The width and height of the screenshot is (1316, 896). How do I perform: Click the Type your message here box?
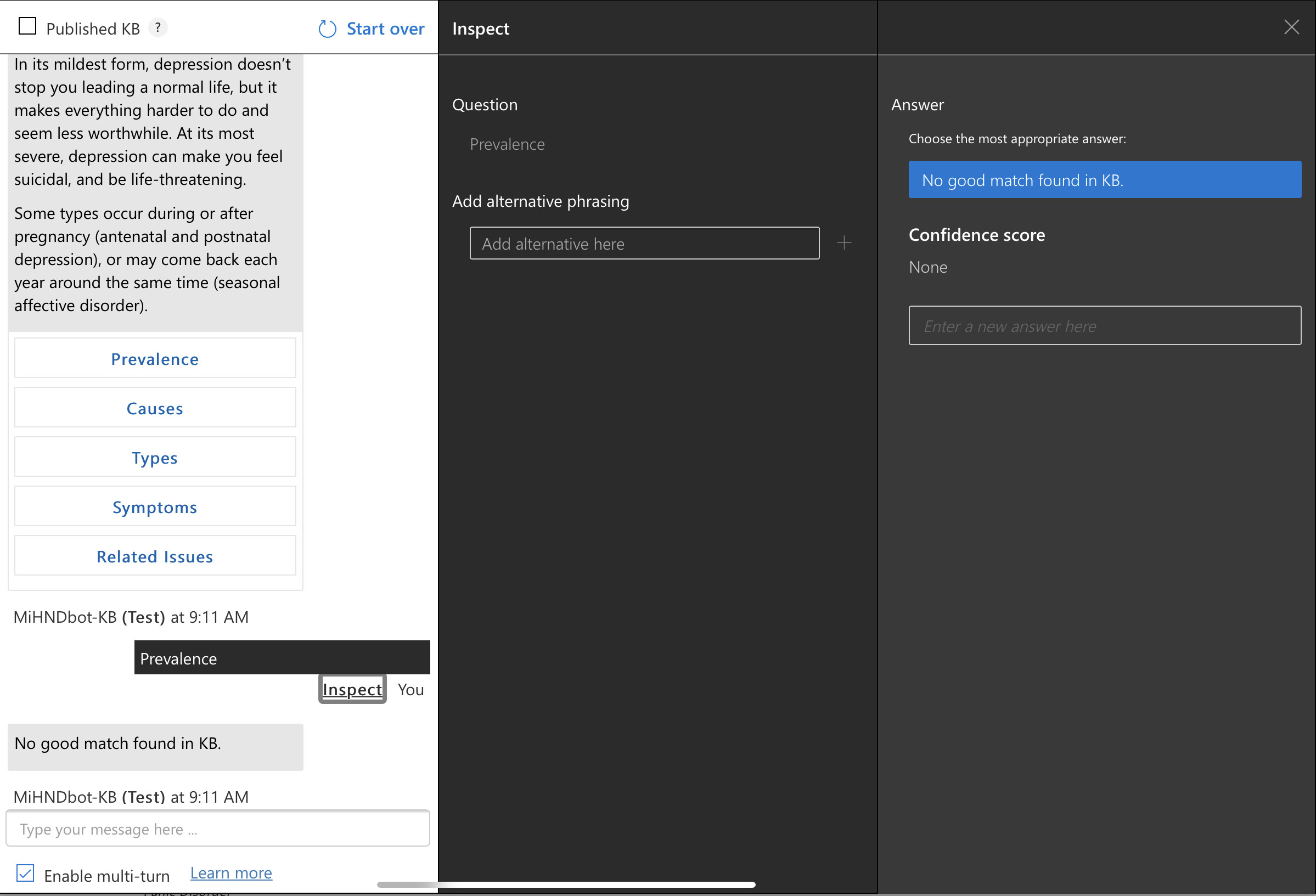217,829
